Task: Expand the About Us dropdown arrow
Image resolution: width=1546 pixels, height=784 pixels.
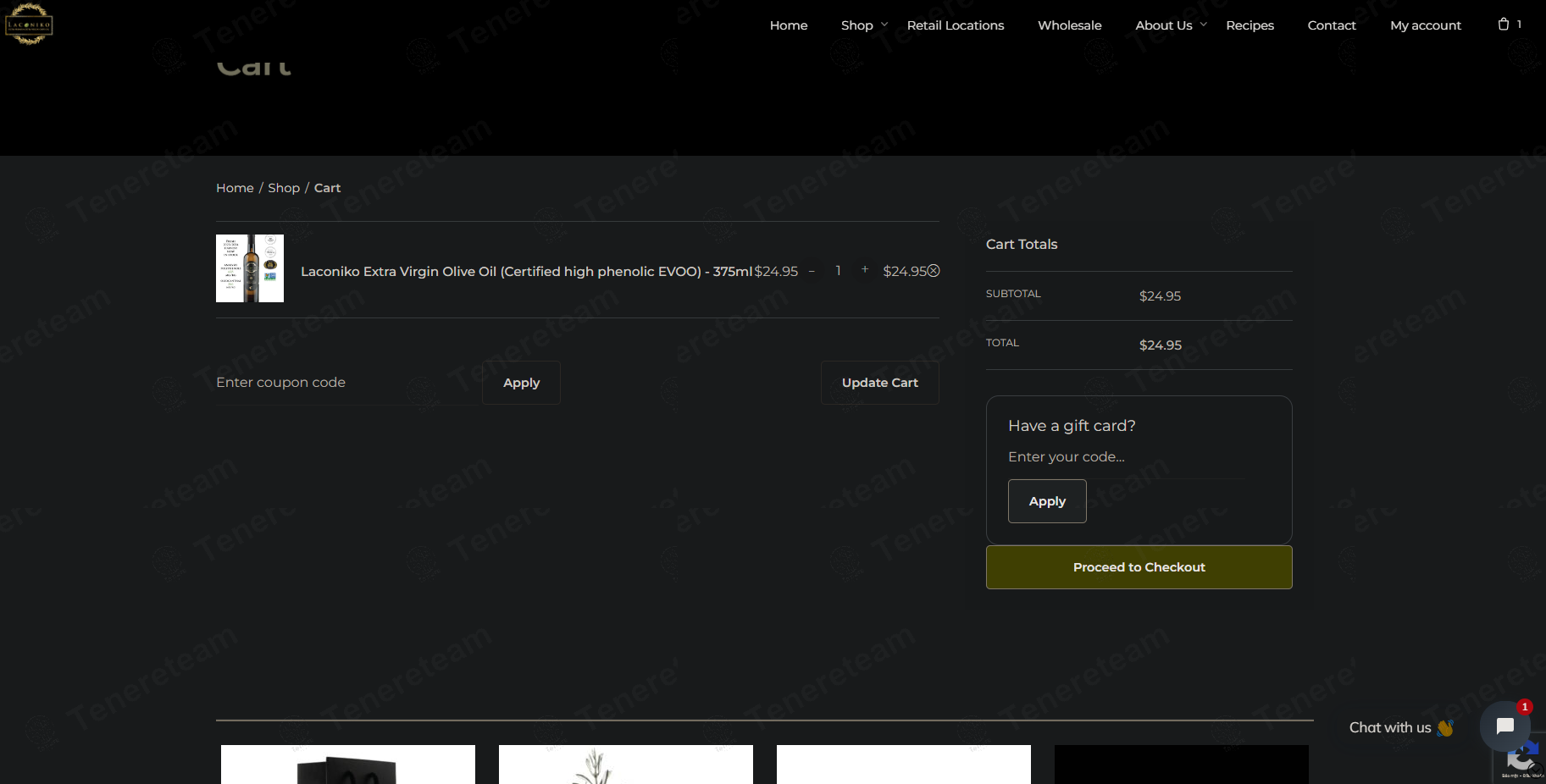Action: click(x=1204, y=25)
